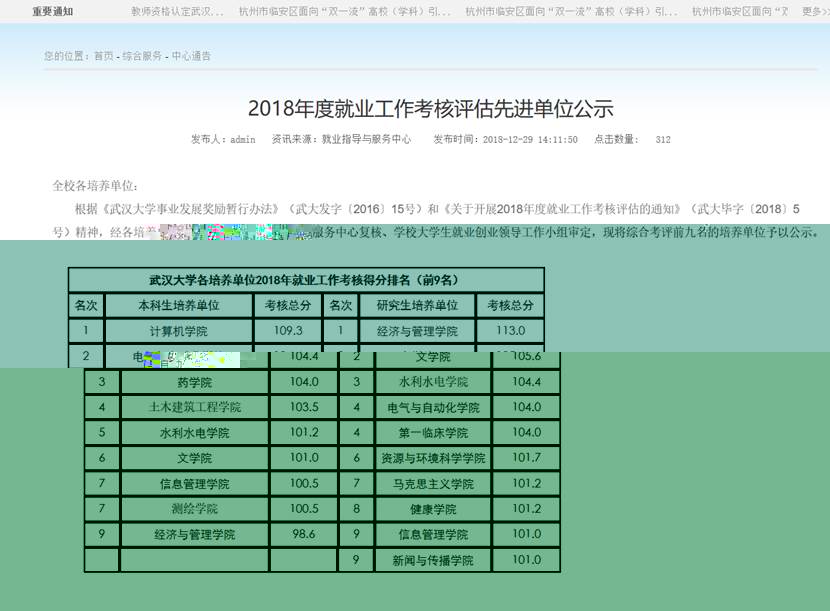Click the 新闻与传播学院 cell
Screen dimensions: 830x611
(x=433, y=560)
